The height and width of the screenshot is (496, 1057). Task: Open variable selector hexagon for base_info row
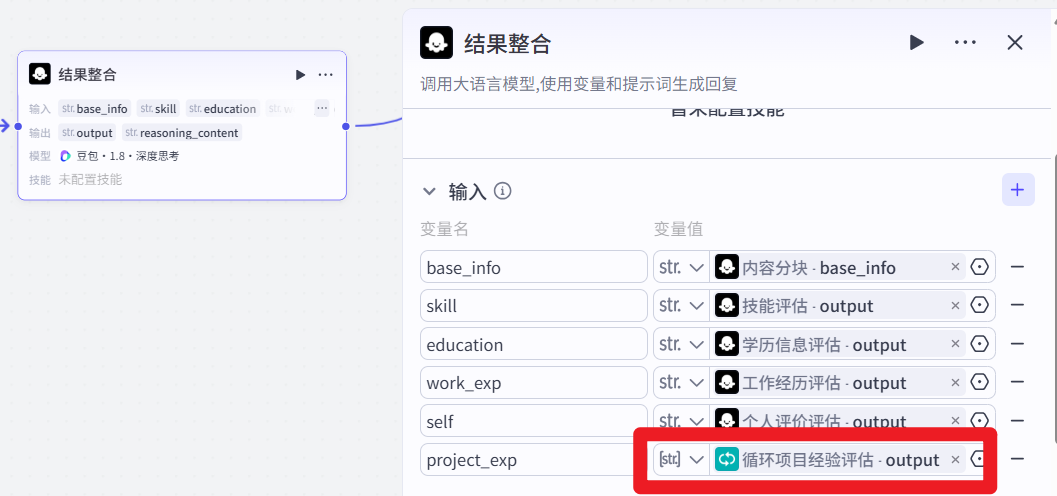click(979, 268)
